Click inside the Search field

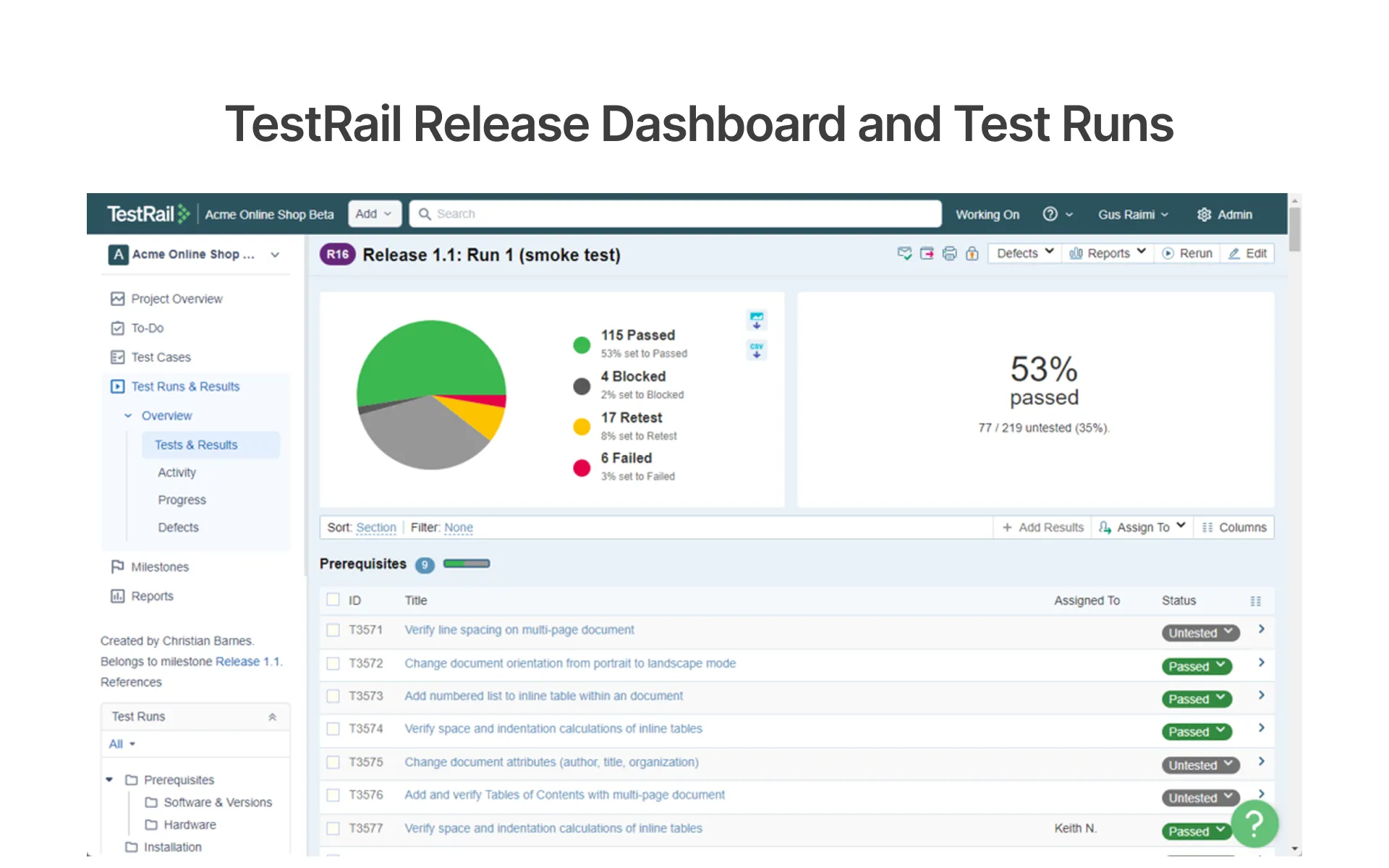[x=675, y=214]
